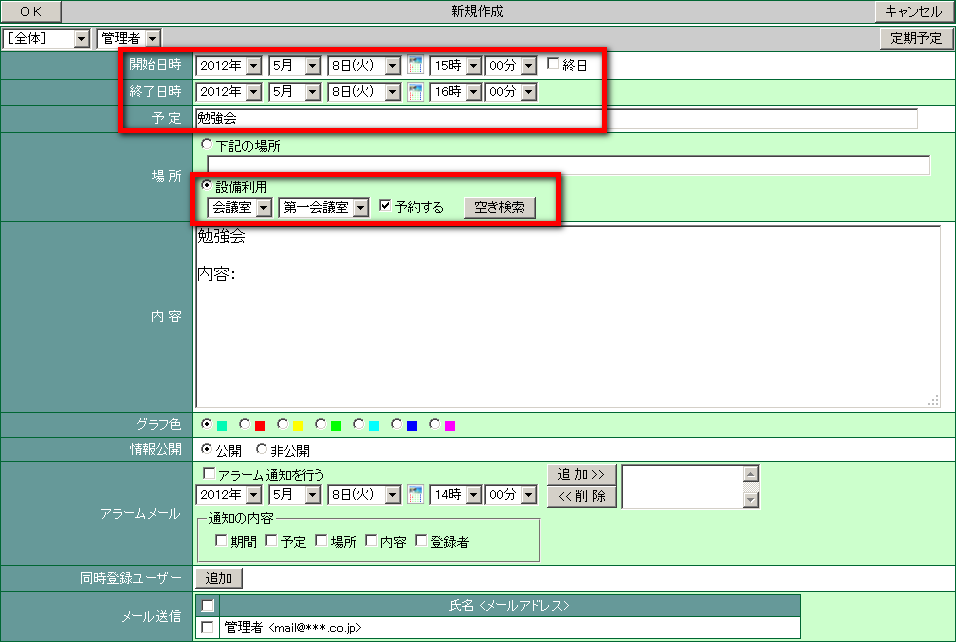Check the 予定 notification checkbox
Viewport: 956px width, 642px height.
[x=271, y=540]
